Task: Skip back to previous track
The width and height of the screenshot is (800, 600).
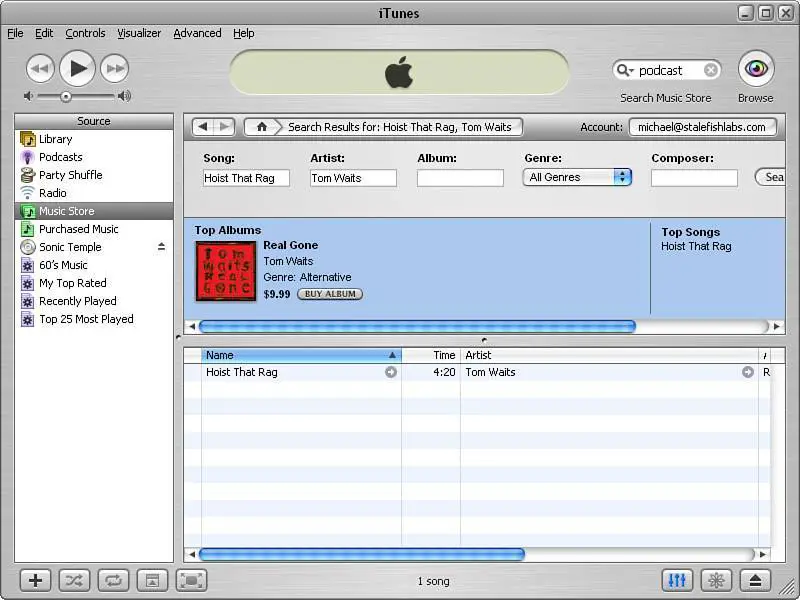Action: pyautogui.click(x=40, y=68)
